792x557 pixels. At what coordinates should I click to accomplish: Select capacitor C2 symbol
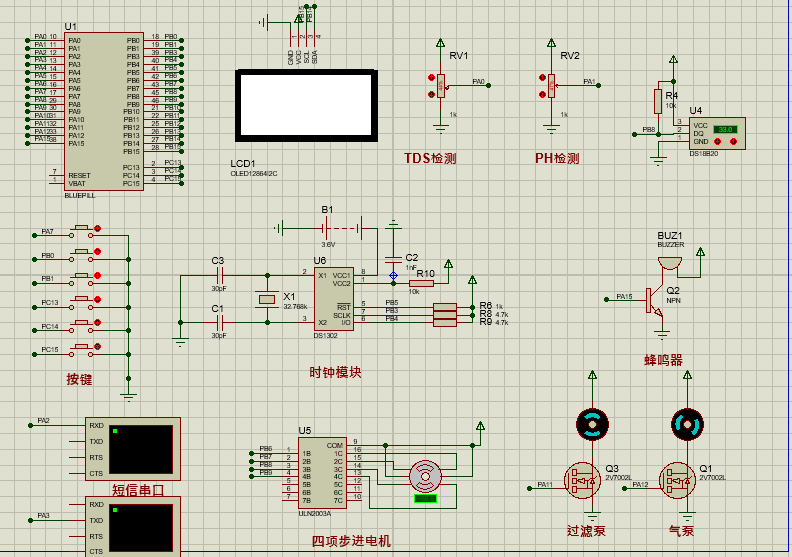(393, 260)
